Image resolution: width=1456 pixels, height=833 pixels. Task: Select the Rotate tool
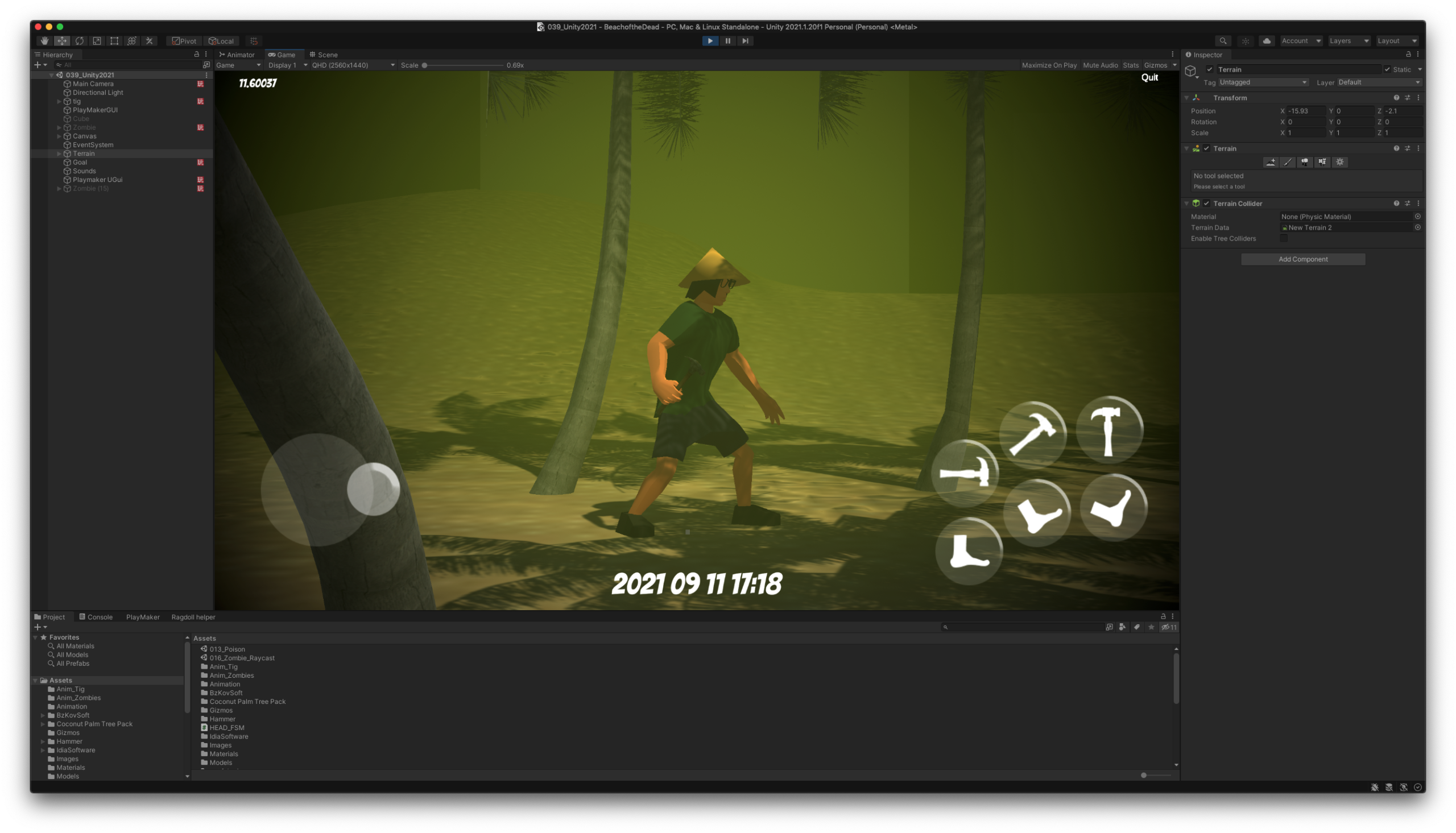click(x=80, y=40)
